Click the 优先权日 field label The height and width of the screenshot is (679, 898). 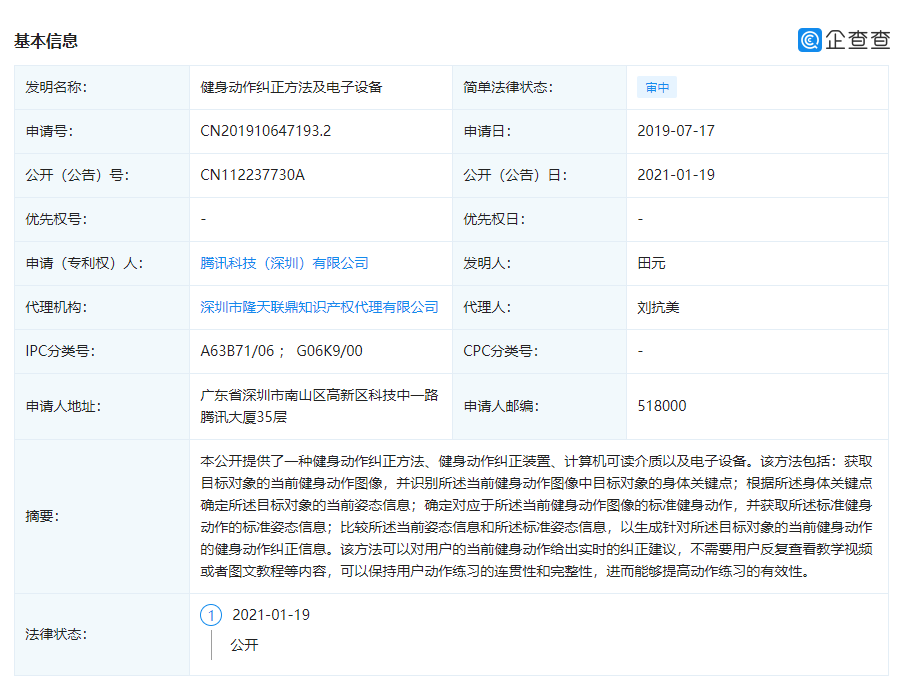click(x=494, y=219)
